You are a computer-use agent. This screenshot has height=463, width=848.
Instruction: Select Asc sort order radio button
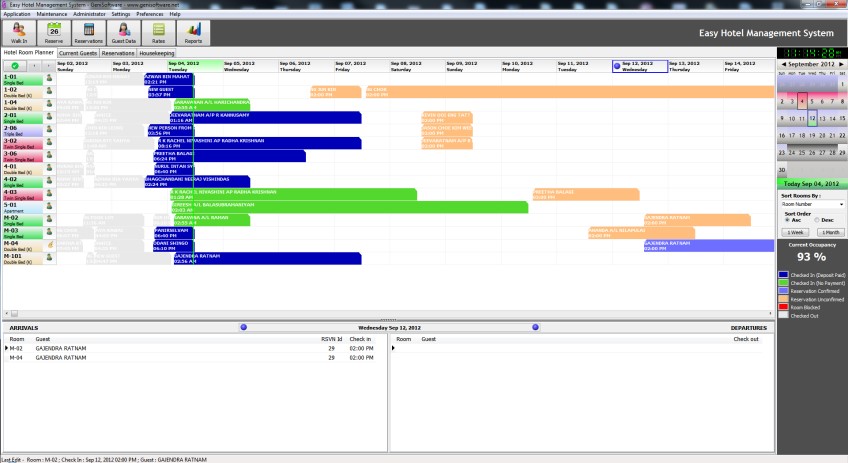[787, 220]
